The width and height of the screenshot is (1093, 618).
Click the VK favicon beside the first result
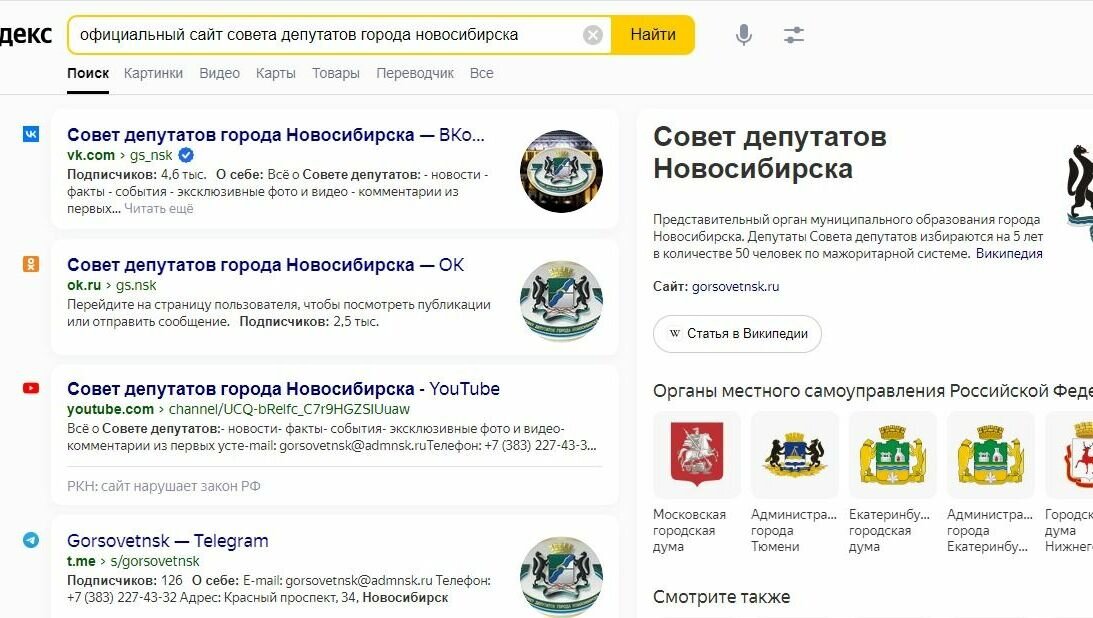31,134
